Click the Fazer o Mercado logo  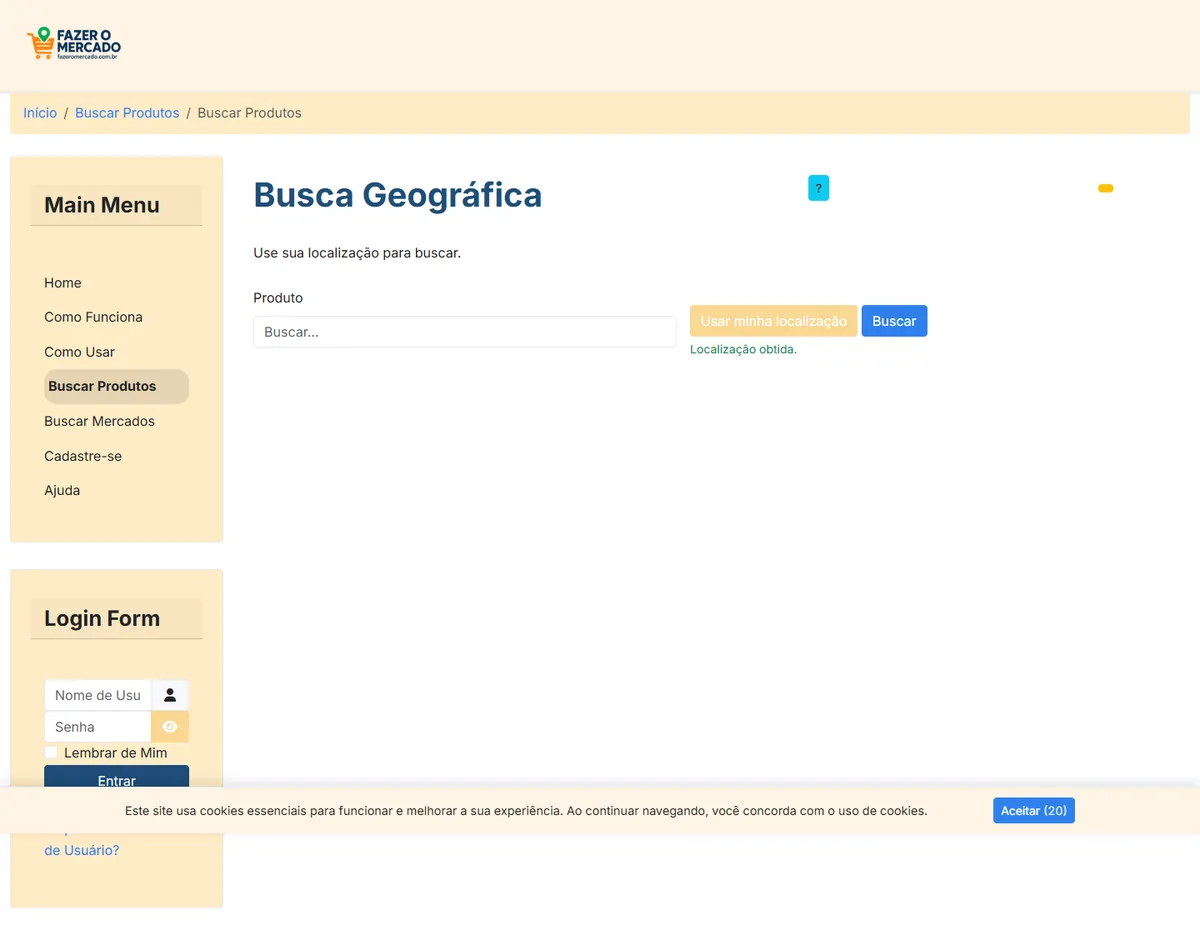[74, 44]
